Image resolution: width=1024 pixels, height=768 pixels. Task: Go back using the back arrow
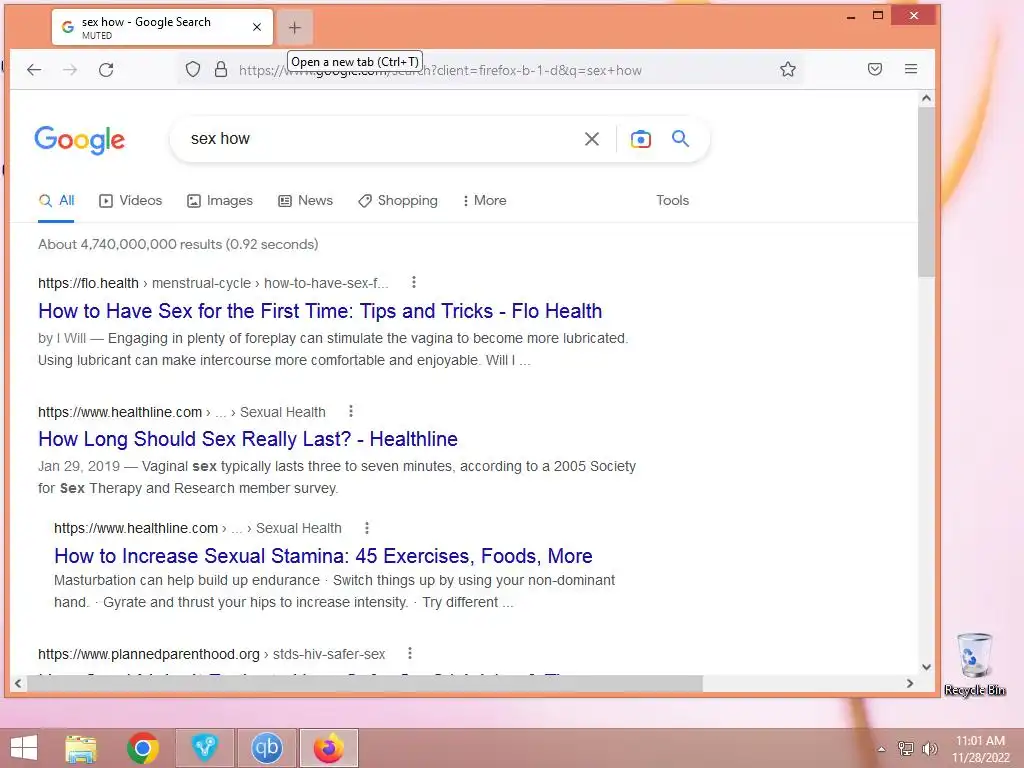click(x=34, y=69)
